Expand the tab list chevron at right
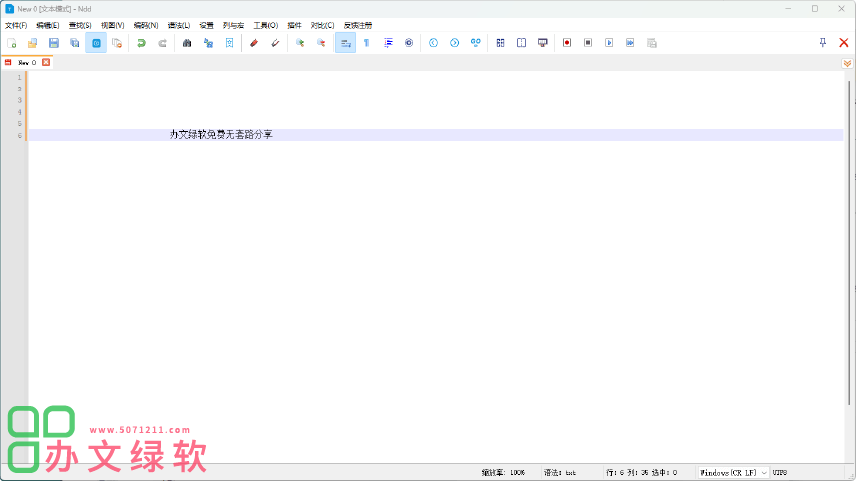Image resolution: width=856 pixels, height=482 pixels. click(847, 63)
